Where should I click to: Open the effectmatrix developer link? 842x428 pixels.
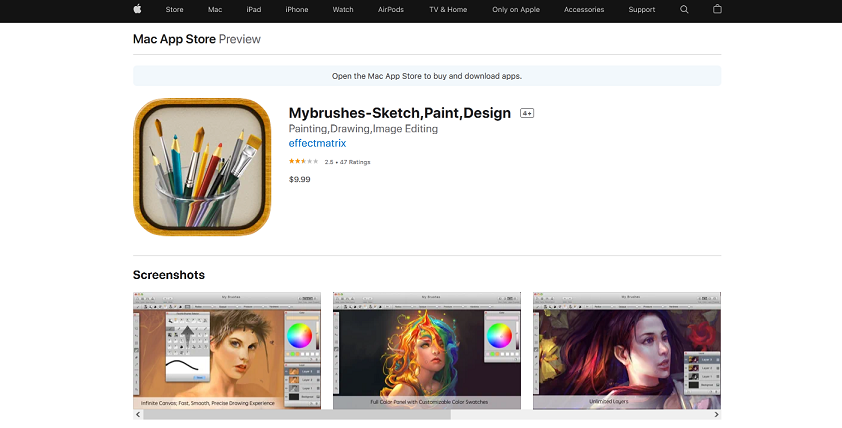coord(317,143)
